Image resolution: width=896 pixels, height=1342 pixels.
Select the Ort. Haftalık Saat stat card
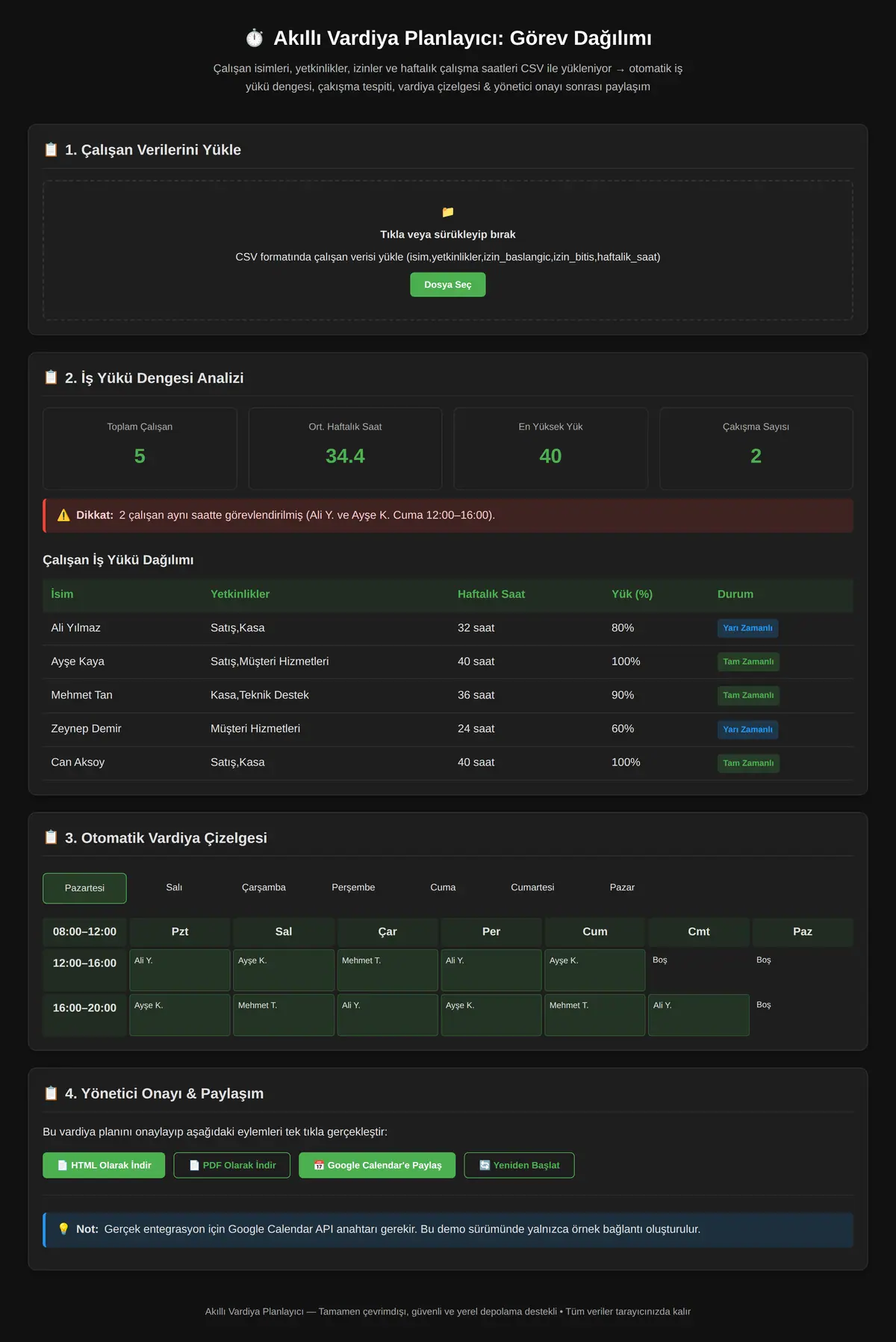[345, 448]
